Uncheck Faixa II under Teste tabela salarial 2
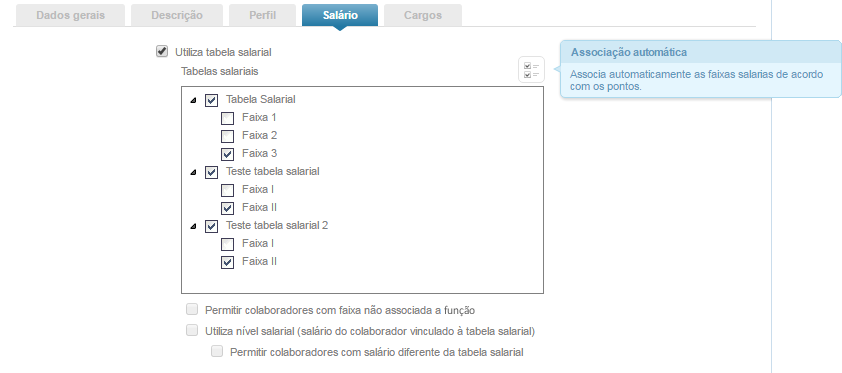The width and height of the screenshot is (842, 373). click(228, 262)
